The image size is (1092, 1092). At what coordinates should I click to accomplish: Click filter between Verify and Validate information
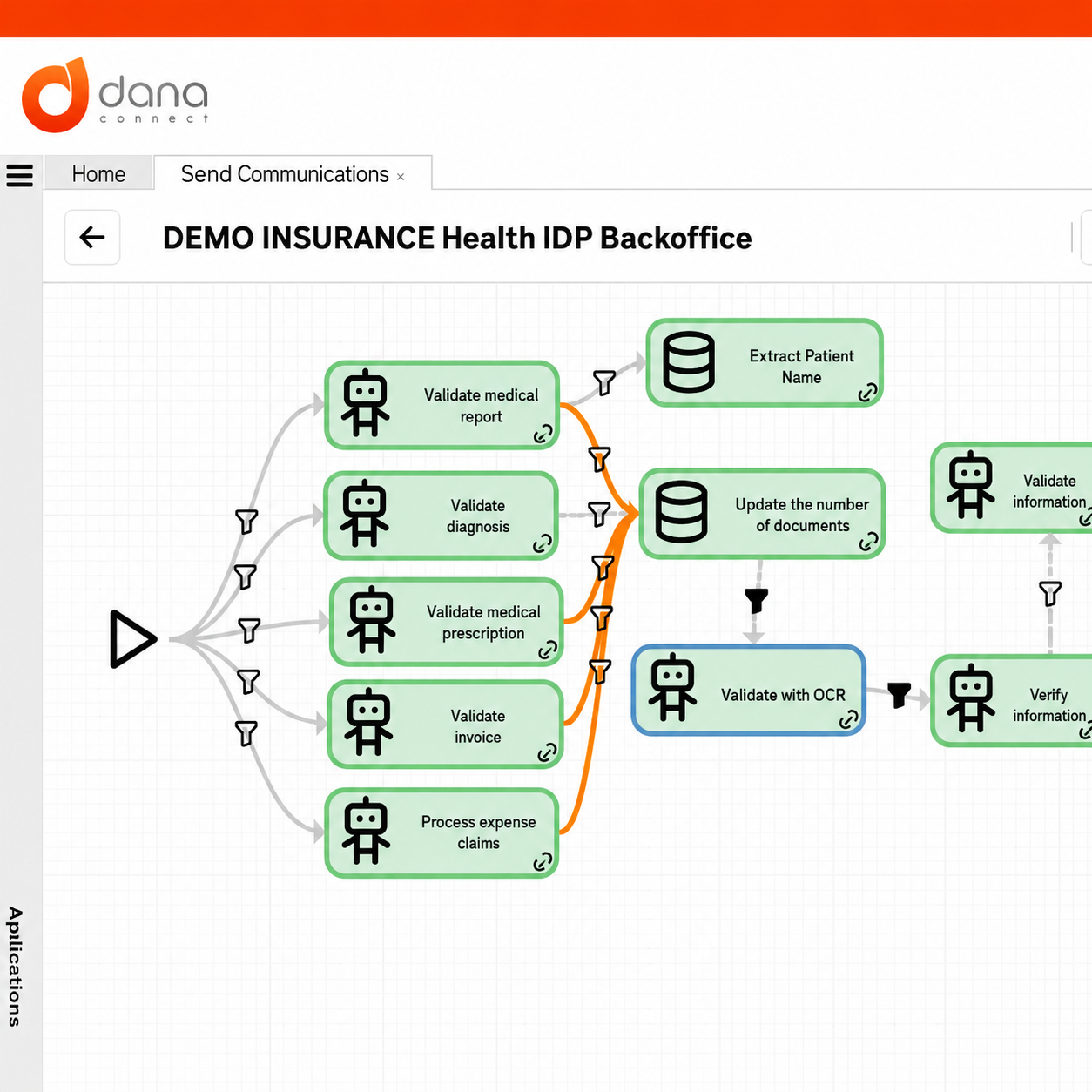coord(1050,593)
